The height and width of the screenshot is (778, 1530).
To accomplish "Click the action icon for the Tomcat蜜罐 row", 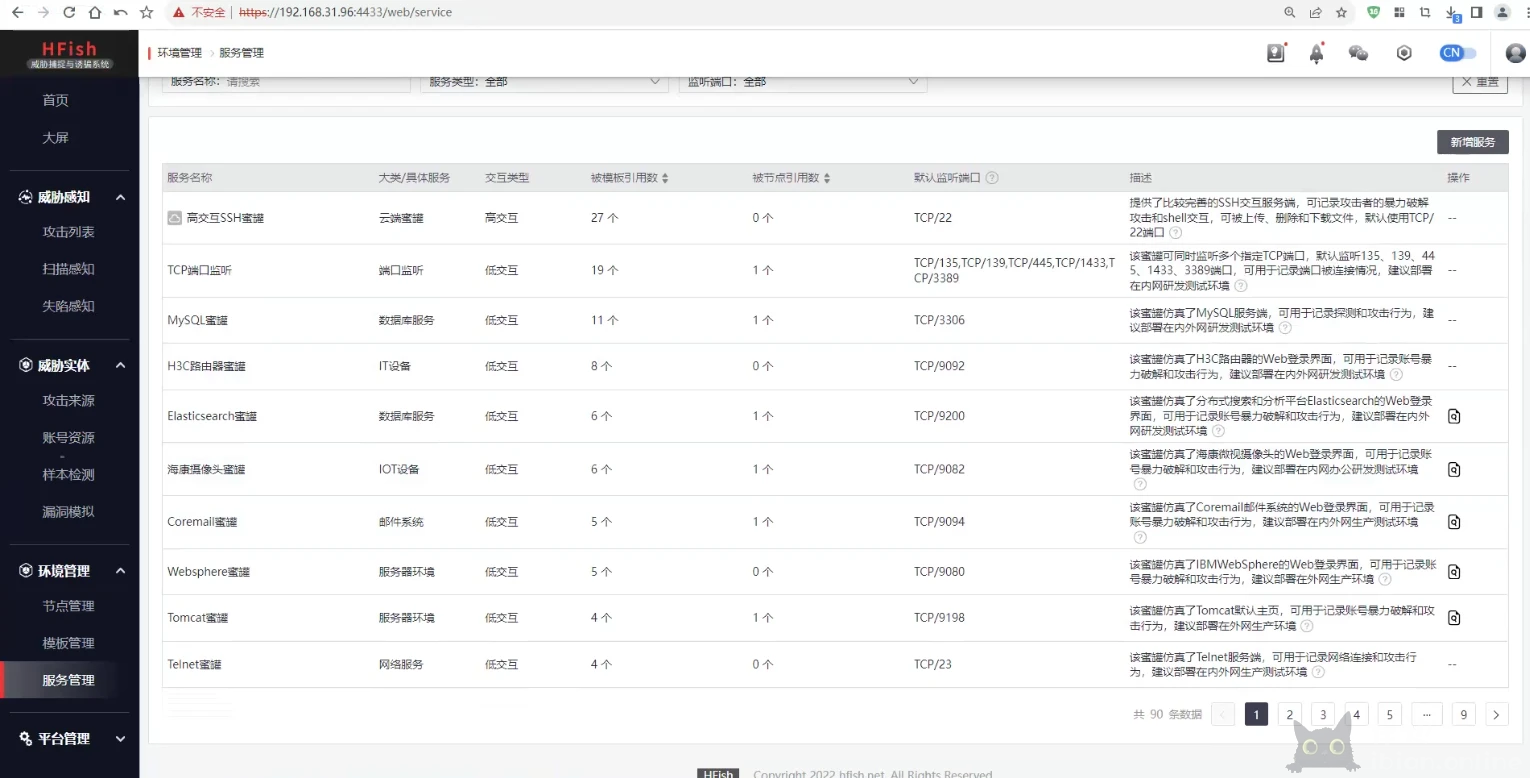I will click(1454, 618).
